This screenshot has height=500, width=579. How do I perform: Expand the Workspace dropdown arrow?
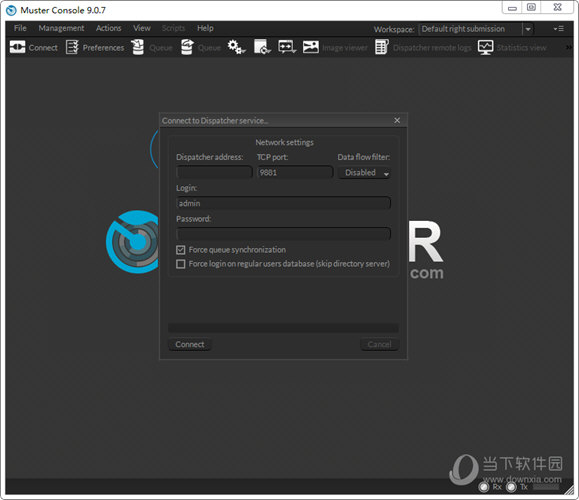pos(528,29)
